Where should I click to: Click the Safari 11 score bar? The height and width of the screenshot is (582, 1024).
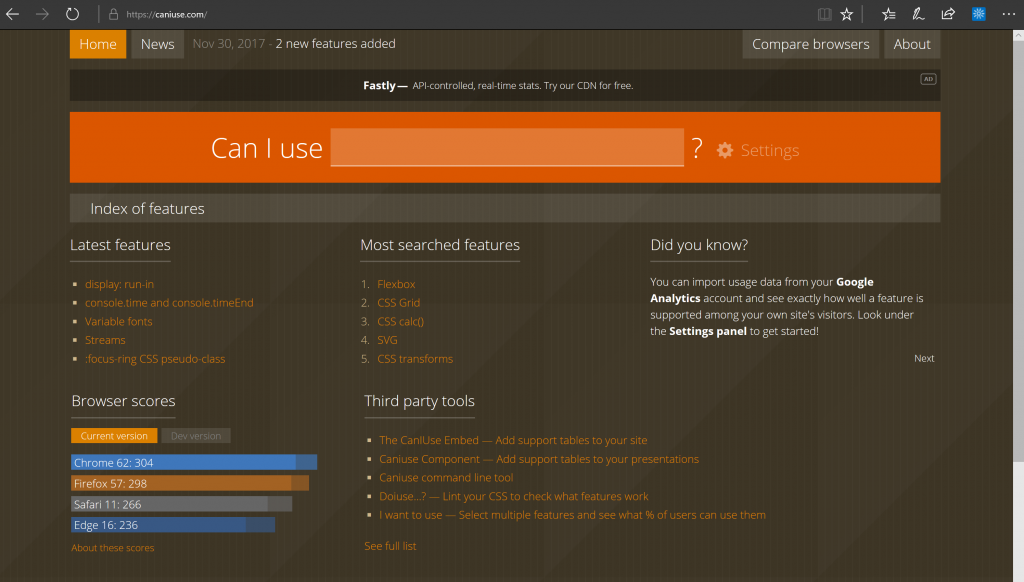click(182, 504)
